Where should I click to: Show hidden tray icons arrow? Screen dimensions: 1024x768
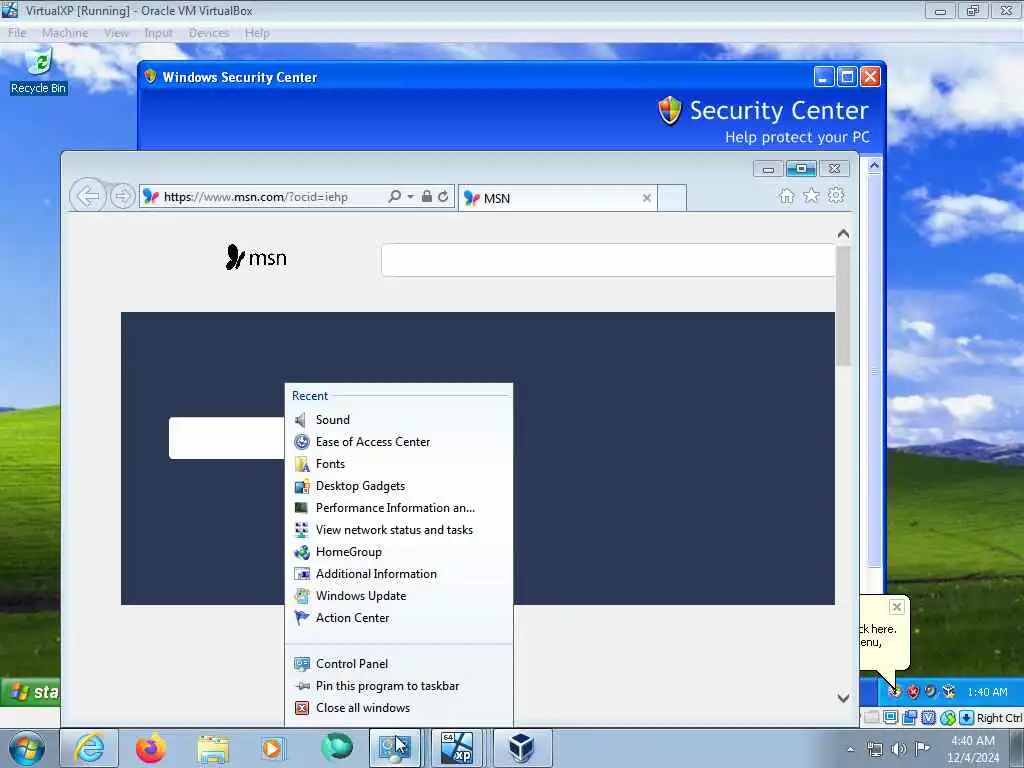[850, 749]
